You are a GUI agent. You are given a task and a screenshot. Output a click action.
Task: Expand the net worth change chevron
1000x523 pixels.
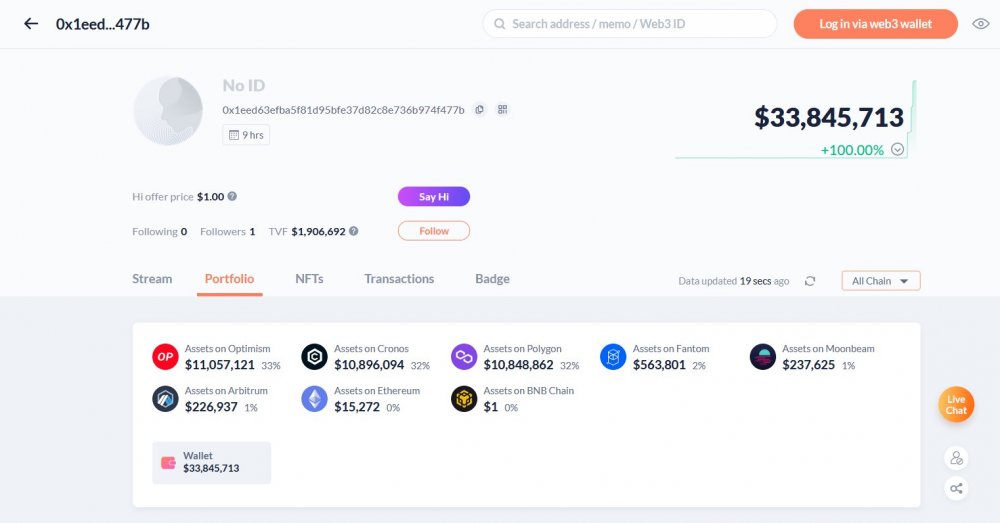coord(897,150)
